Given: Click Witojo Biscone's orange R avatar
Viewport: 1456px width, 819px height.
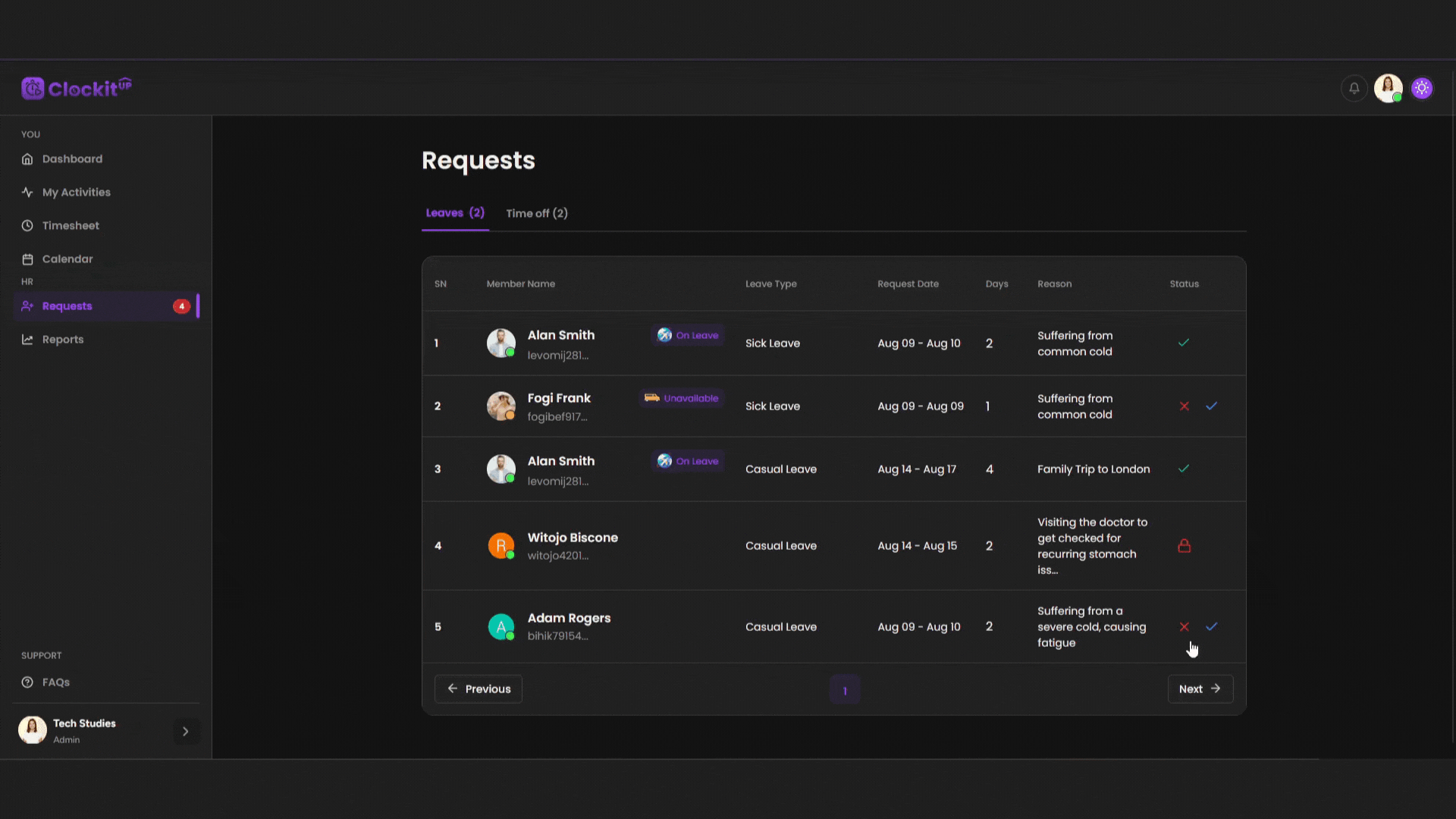Looking at the screenshot, I should tap(500, 545).
